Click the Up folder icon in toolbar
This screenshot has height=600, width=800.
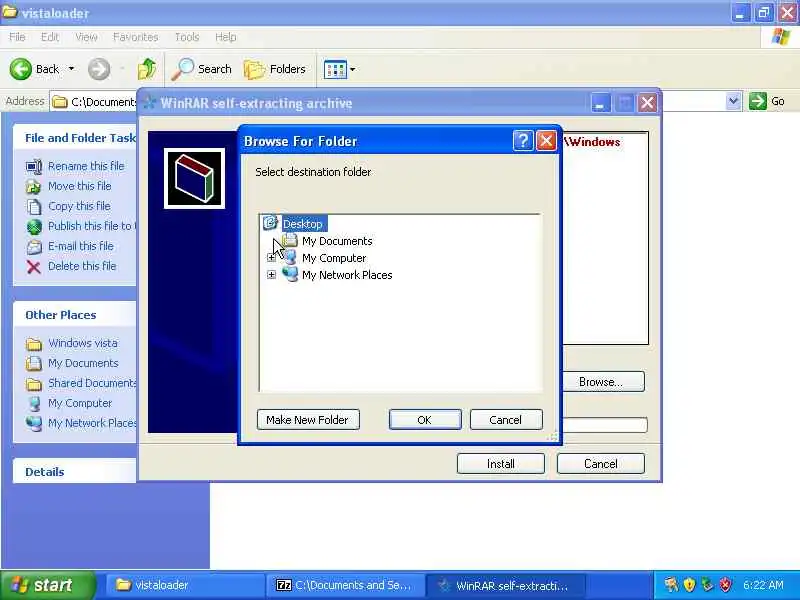click(147, 69)
